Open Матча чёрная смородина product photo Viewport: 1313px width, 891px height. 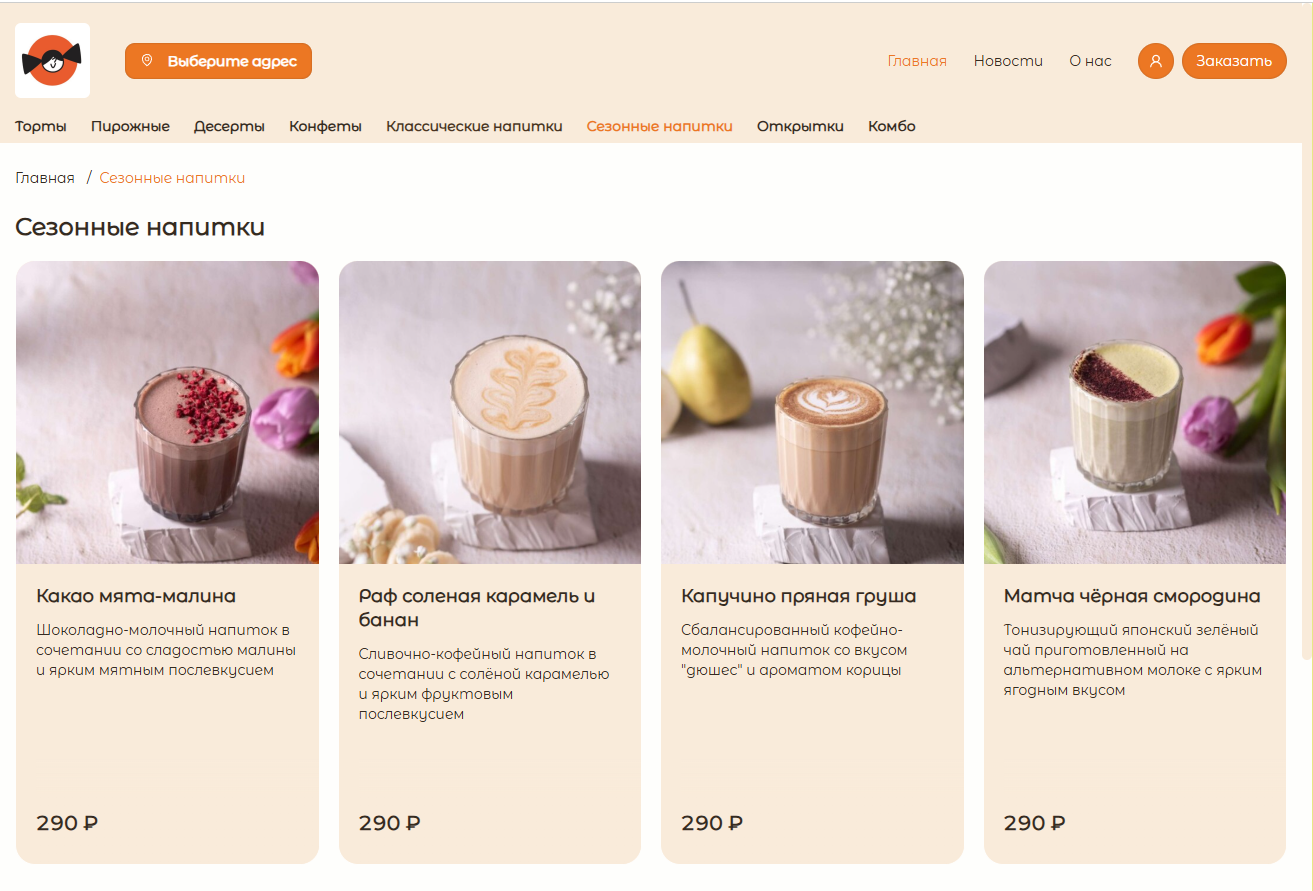point(1135,412)
